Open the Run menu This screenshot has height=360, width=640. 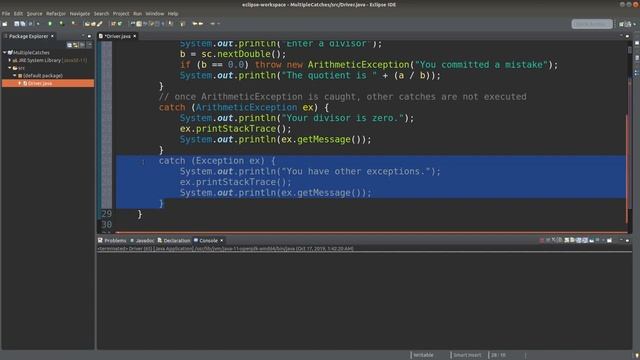pyautogui.click(x=138, y=13)
